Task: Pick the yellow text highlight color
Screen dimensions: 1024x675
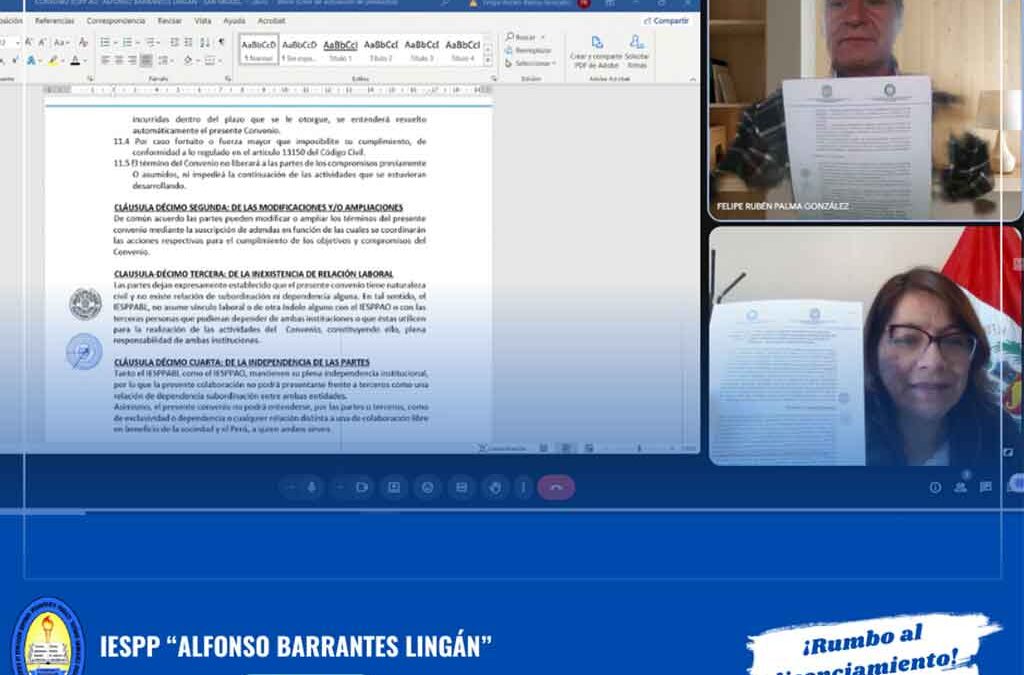Action: 52,61
